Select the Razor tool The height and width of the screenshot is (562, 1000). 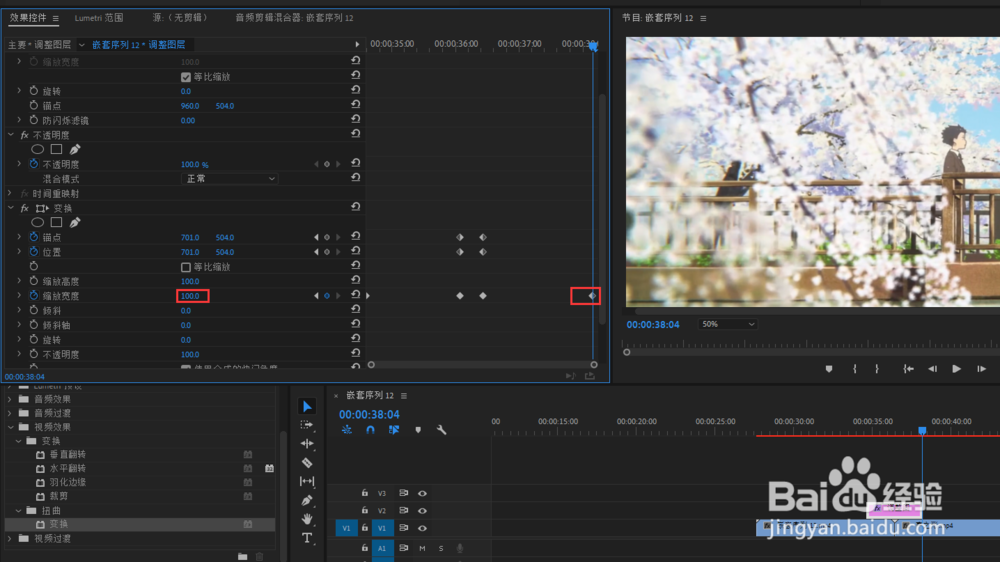tap(307, 462)
